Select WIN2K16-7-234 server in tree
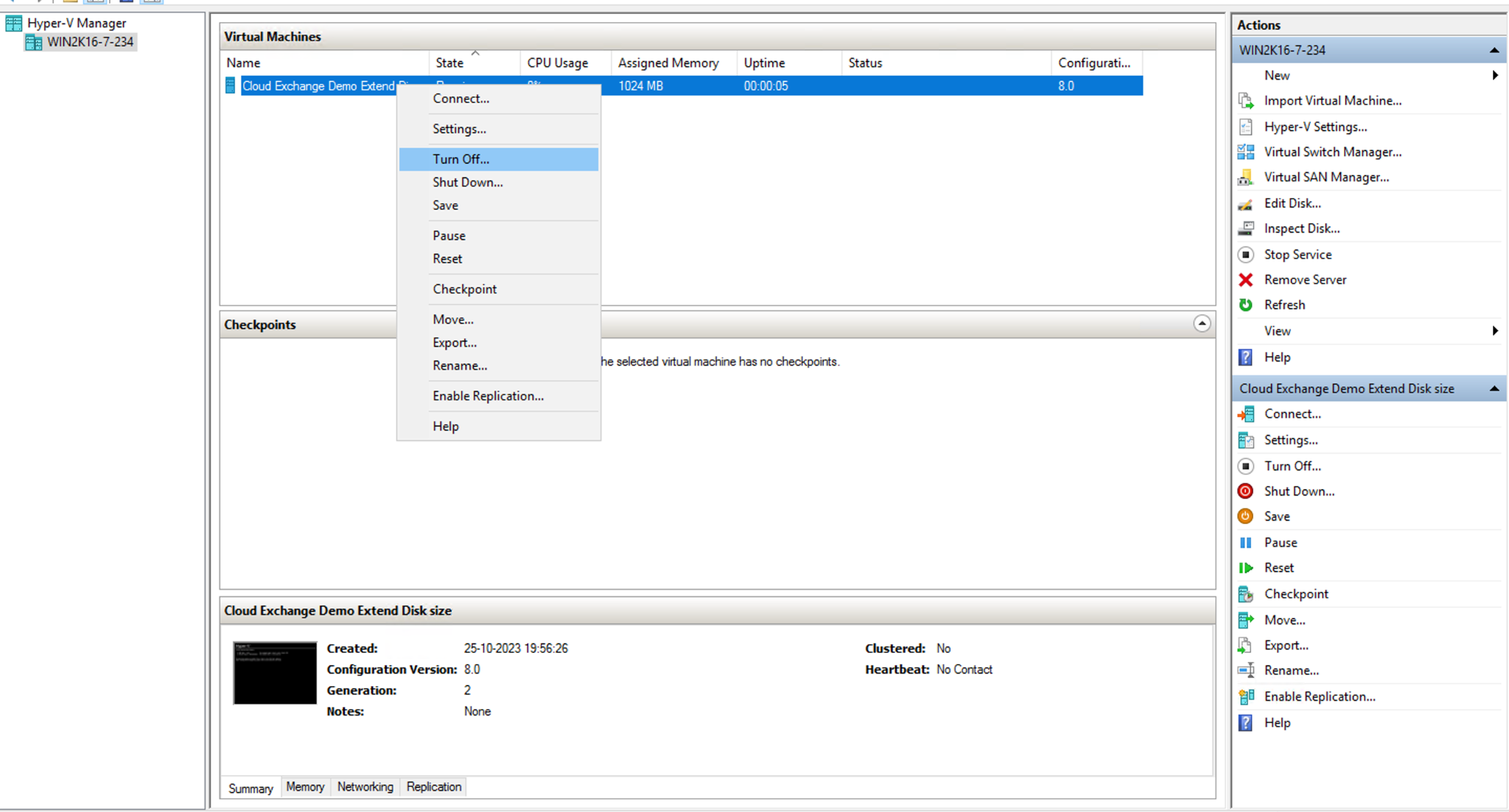Screen dimensions: 1509x812 click(90, 42)
